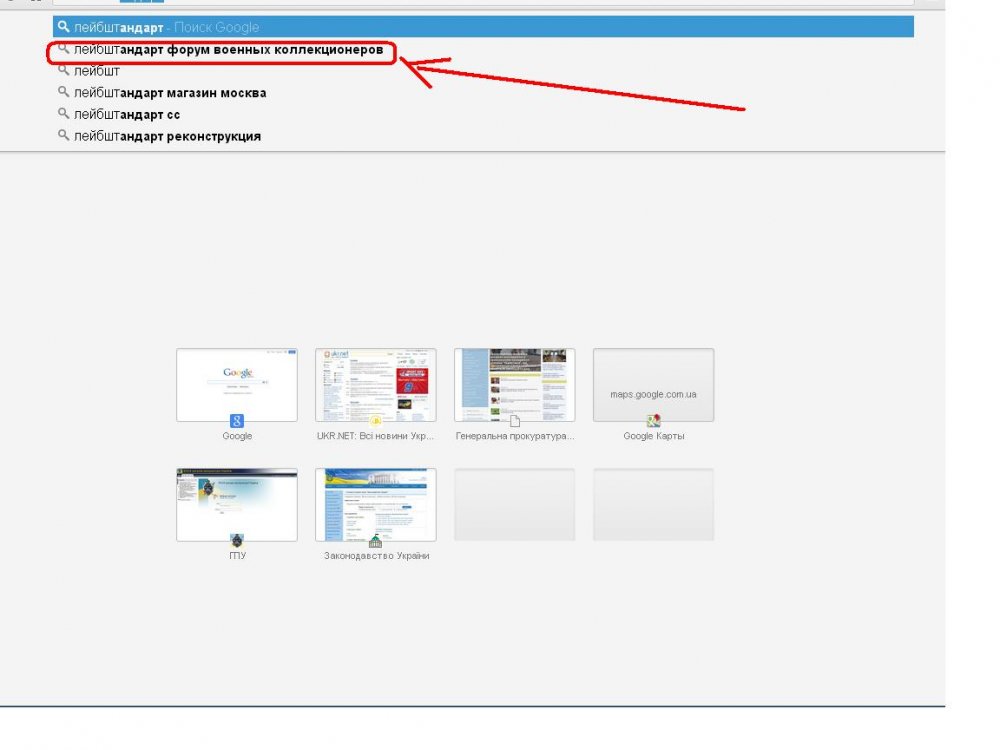The width and height of the screenshot is (1000, 750).
Task: Click the Google Maps pin favicon
Action: [x=654, y=421]
